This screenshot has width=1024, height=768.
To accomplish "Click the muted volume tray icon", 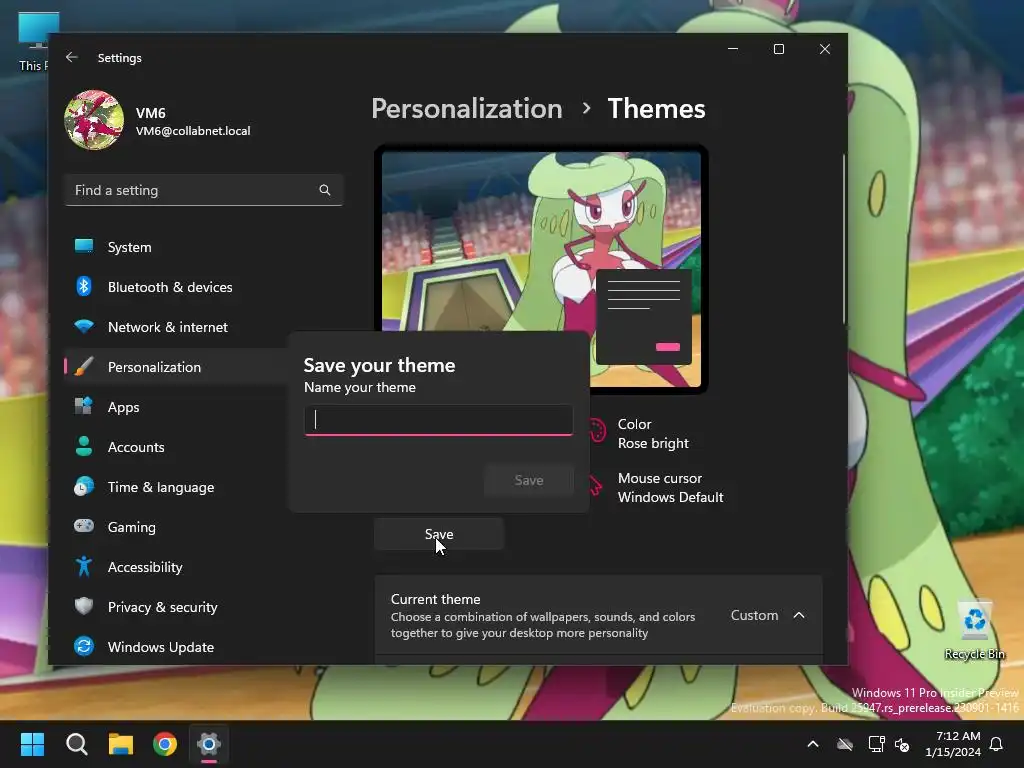I will click(x=903, y=744).
